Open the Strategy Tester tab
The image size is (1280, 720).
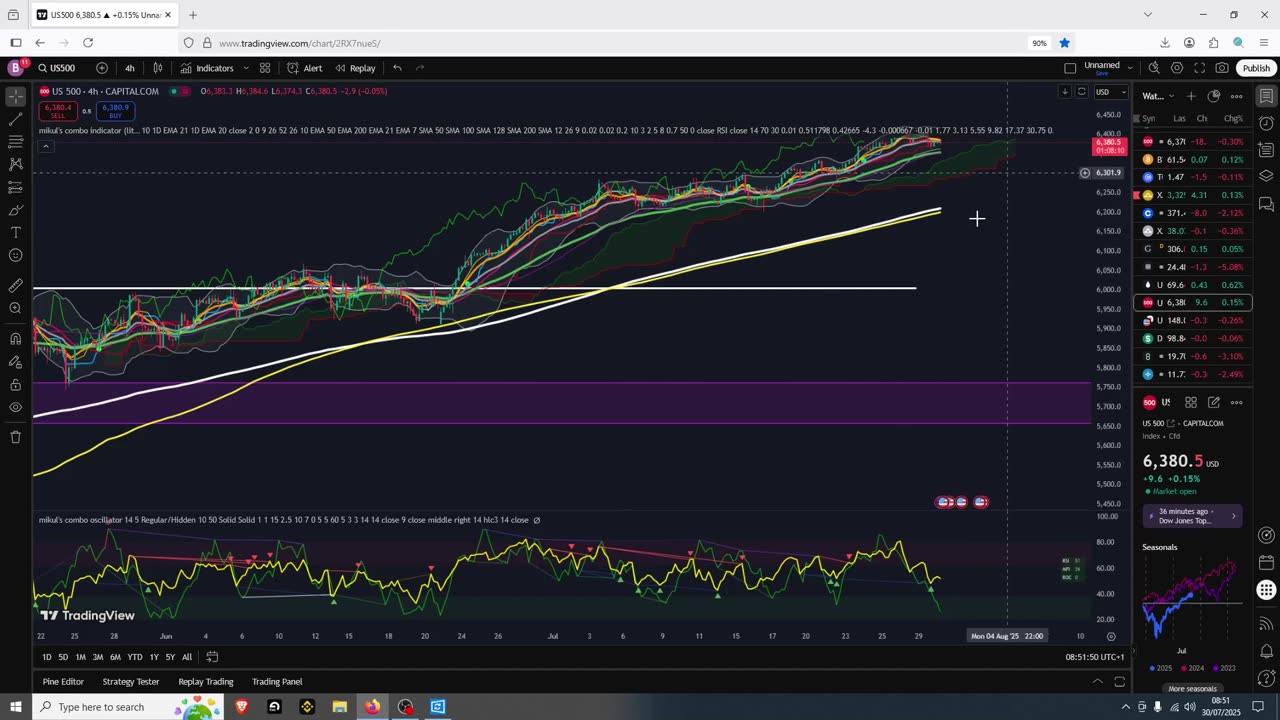131,682
